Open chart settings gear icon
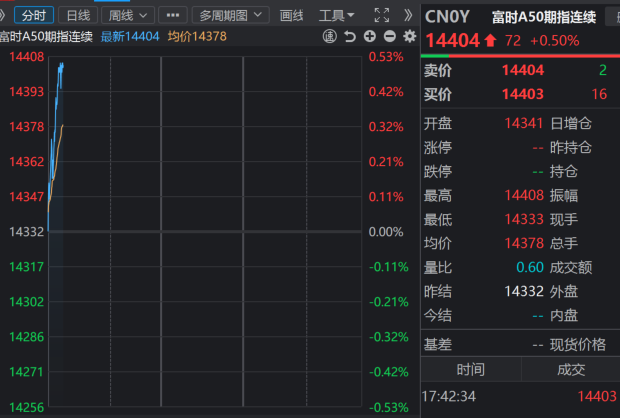Image resolution: width=620 pixels, height=418 pixels. [410, 36]
